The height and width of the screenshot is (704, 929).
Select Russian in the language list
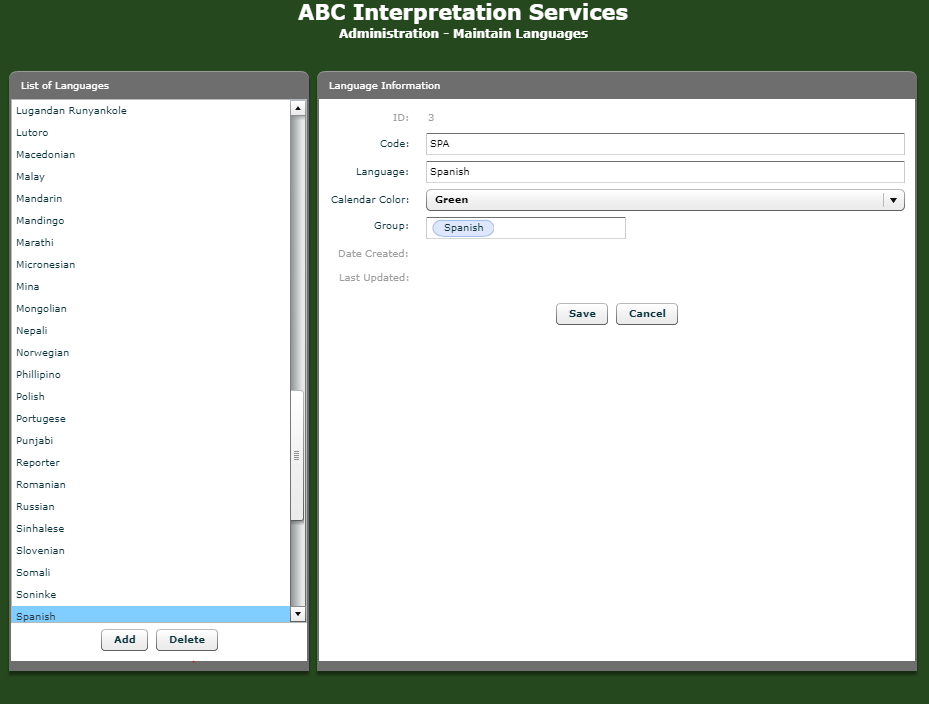[151, 507]
